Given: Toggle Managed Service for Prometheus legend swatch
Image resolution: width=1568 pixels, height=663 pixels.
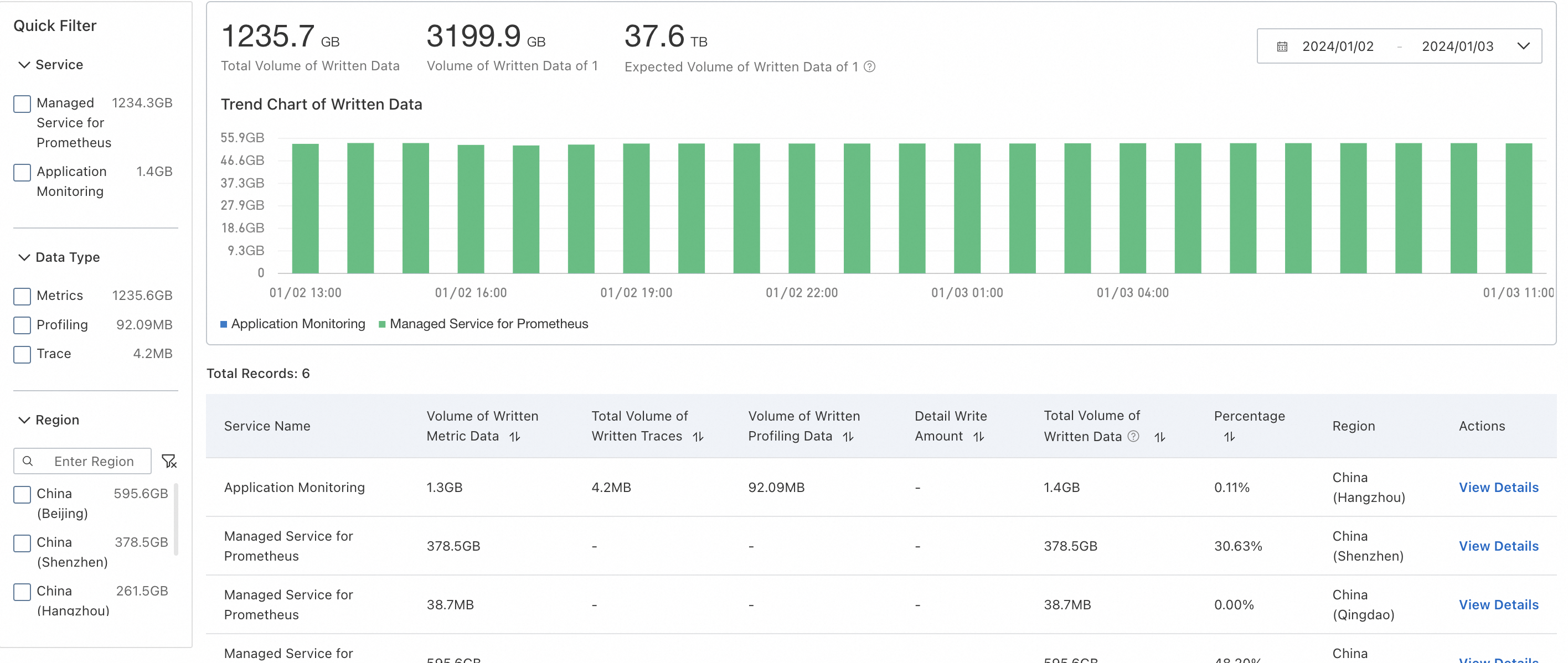Looking at the screenshot, I should (382, 324).
